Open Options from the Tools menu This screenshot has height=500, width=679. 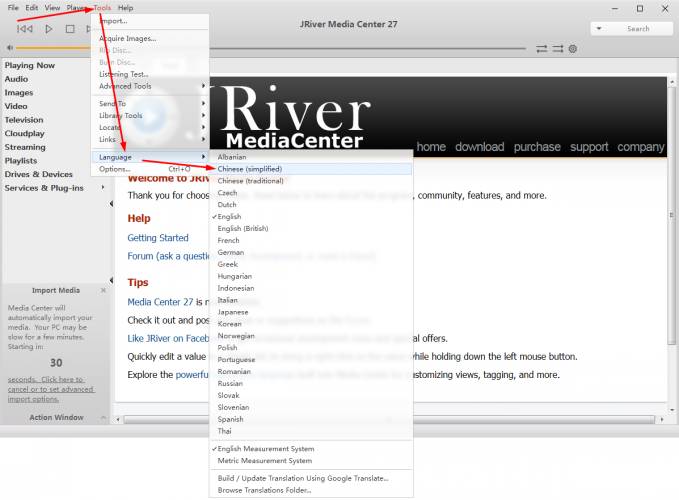[115, 169]
